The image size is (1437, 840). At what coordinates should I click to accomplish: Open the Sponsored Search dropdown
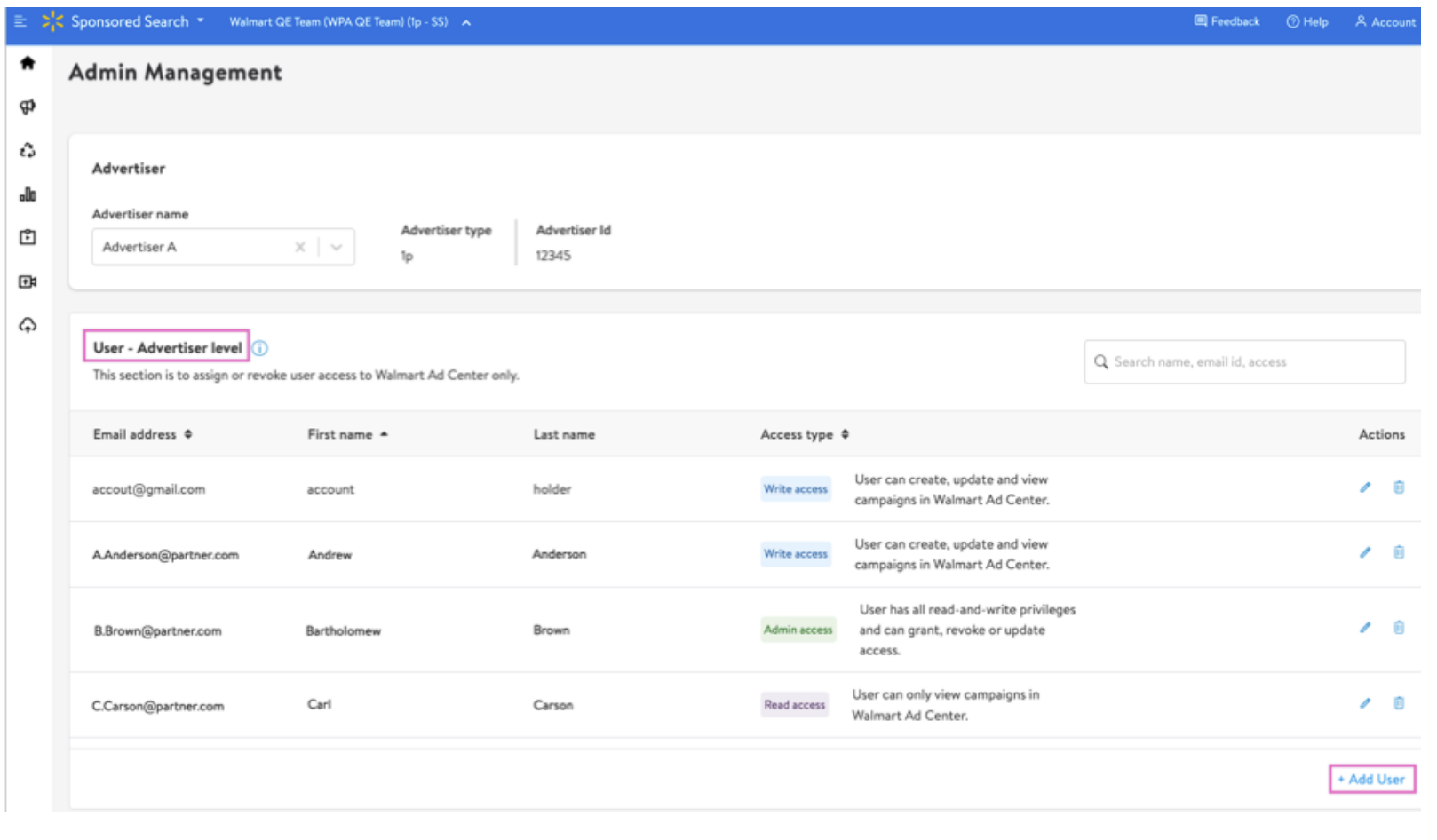(x=138, y=21)
